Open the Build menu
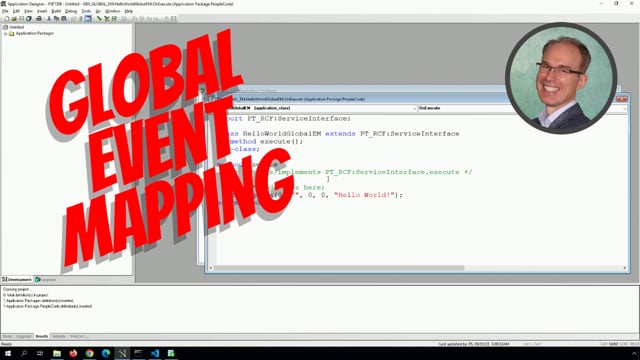This screenshot has width=640, height=360. click(56, 11)
